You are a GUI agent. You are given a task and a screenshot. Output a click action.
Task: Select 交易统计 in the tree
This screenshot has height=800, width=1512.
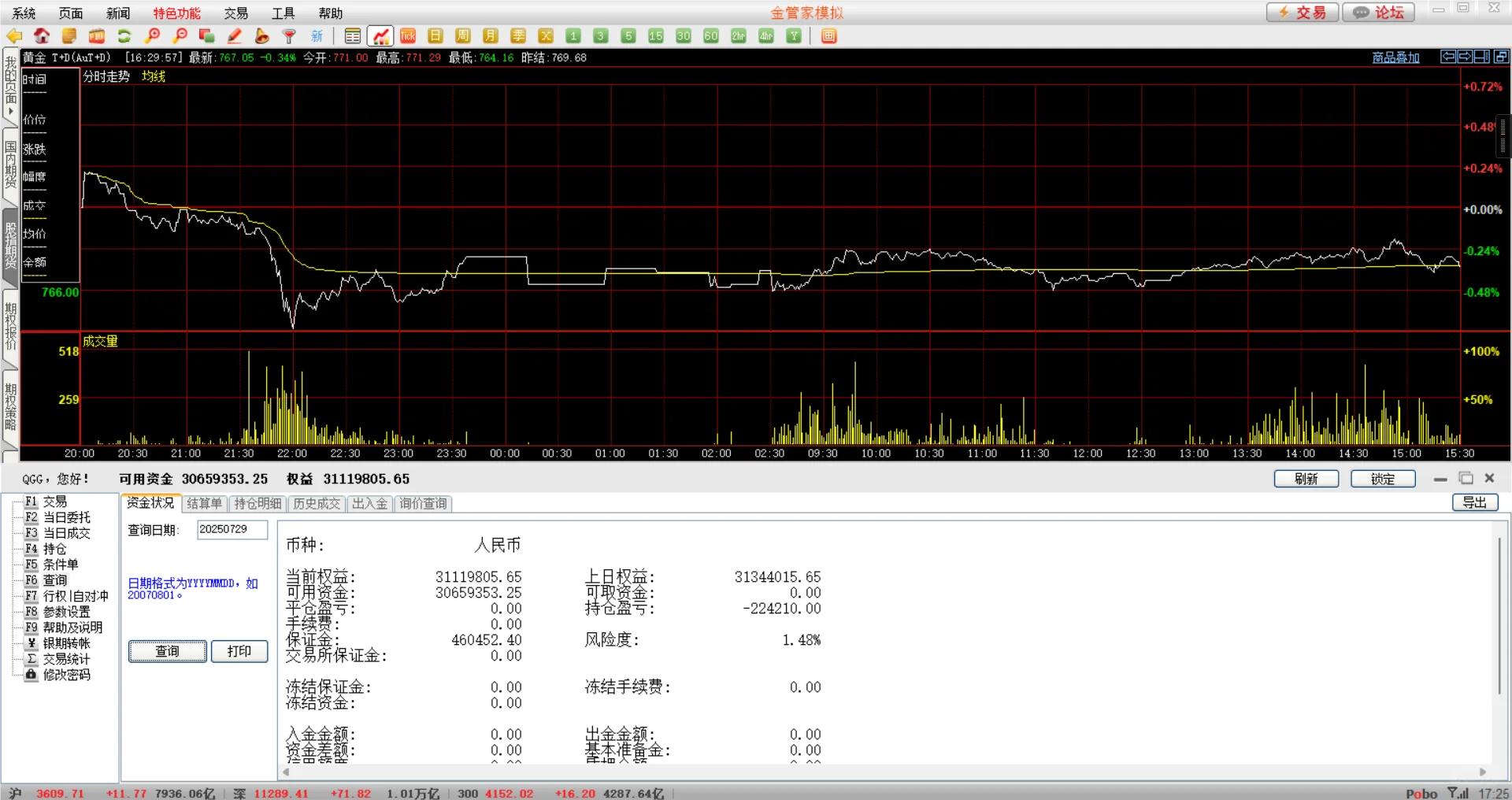[57, 659]
